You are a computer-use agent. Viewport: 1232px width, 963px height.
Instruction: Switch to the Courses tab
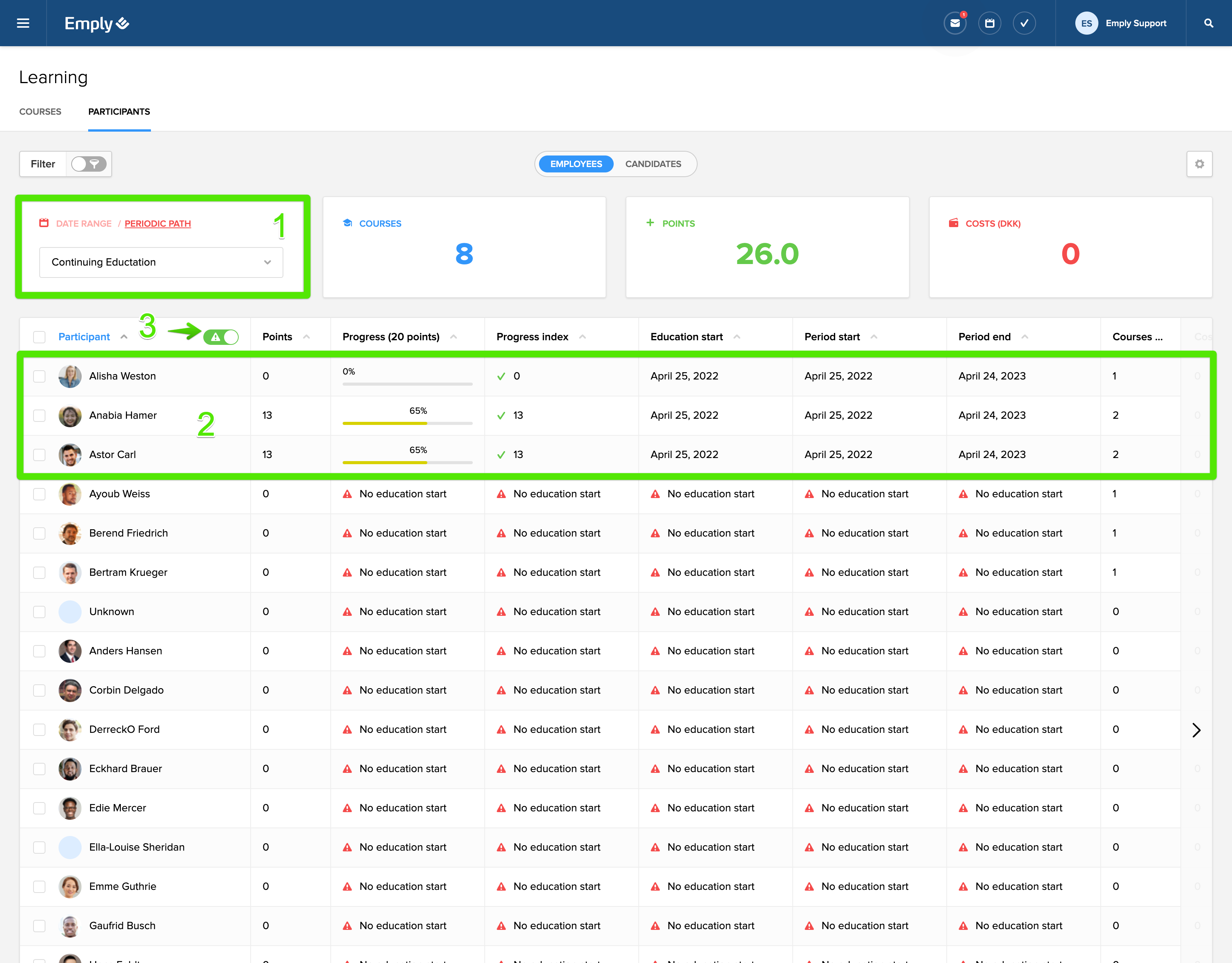coord(40,112)
